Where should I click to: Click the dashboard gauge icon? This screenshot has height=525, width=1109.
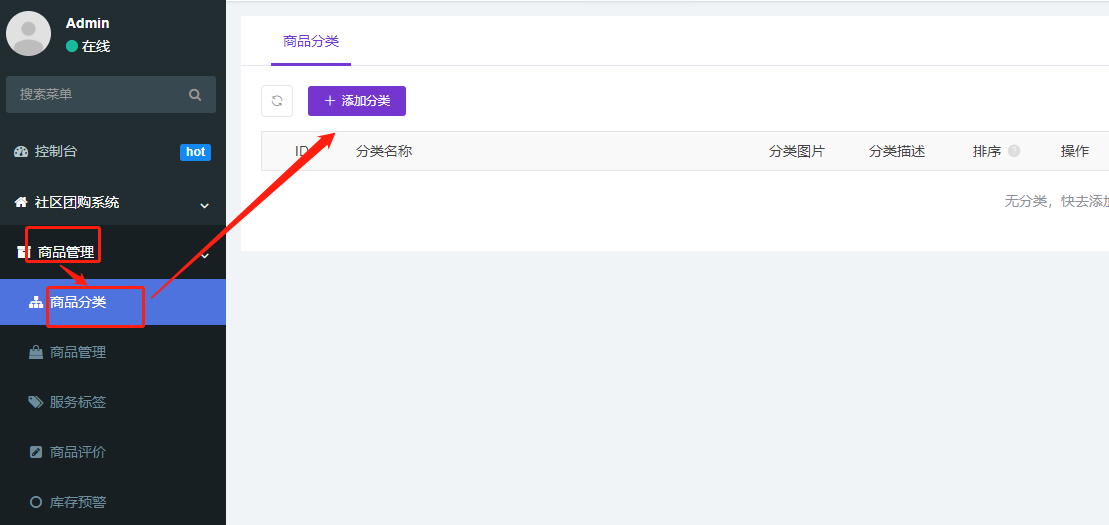point(21,151)
